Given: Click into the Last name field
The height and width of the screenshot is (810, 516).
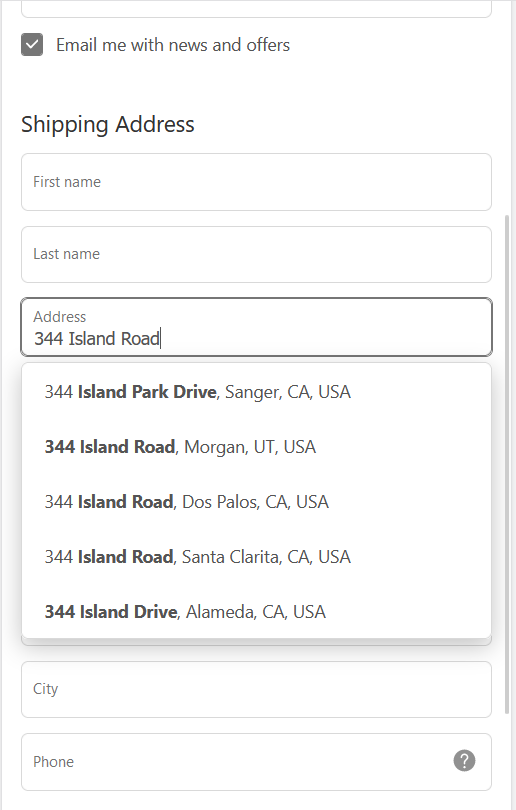Looking at the screenshot, I should point(256,254).
